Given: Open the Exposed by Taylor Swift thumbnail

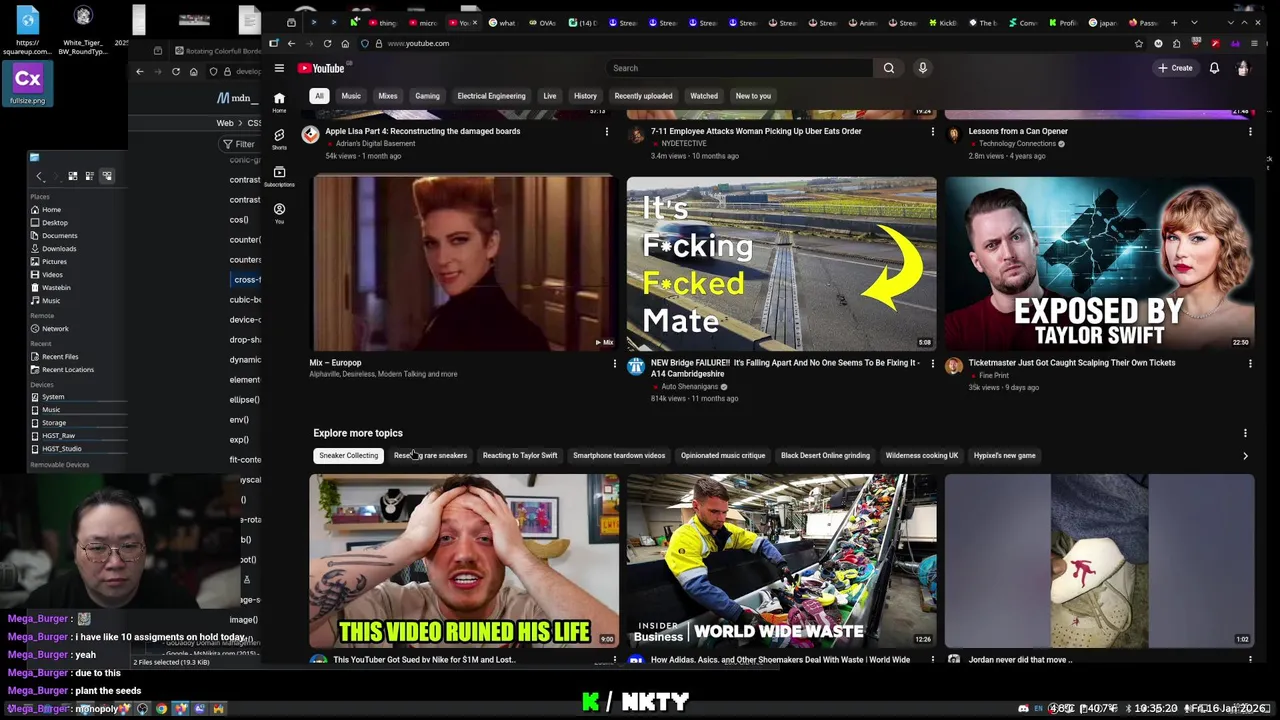Looking at the screenshot, I should pos(1099,264).
